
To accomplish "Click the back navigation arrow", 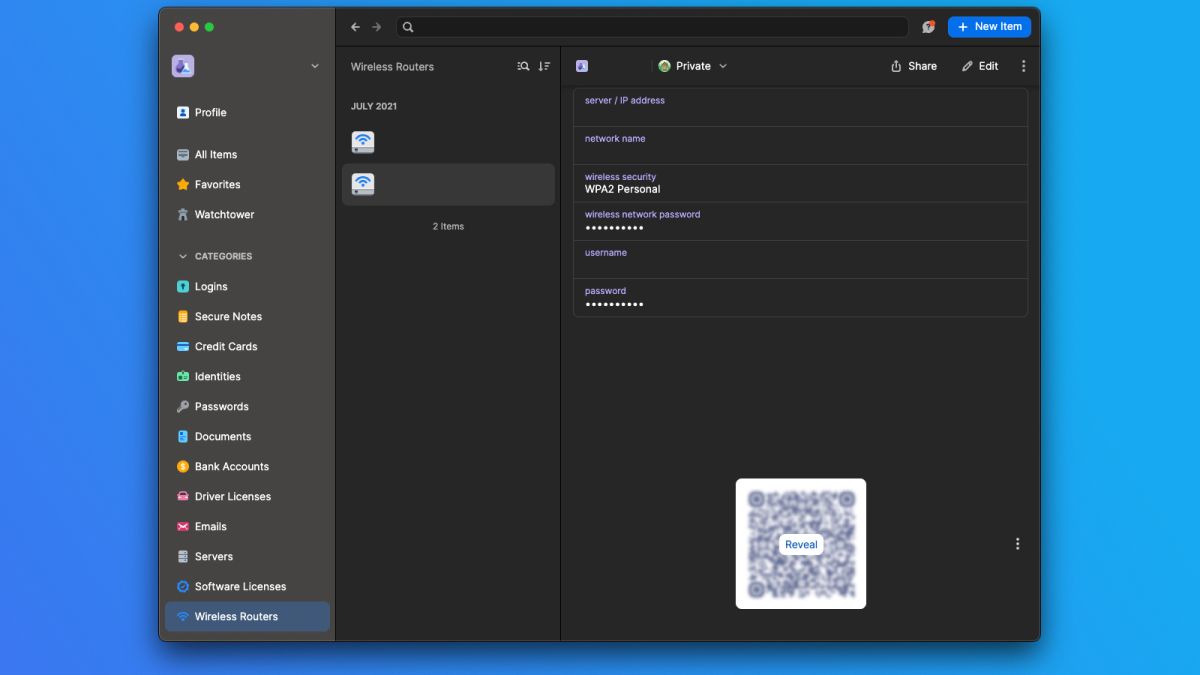I will click(x=355, y=27).
